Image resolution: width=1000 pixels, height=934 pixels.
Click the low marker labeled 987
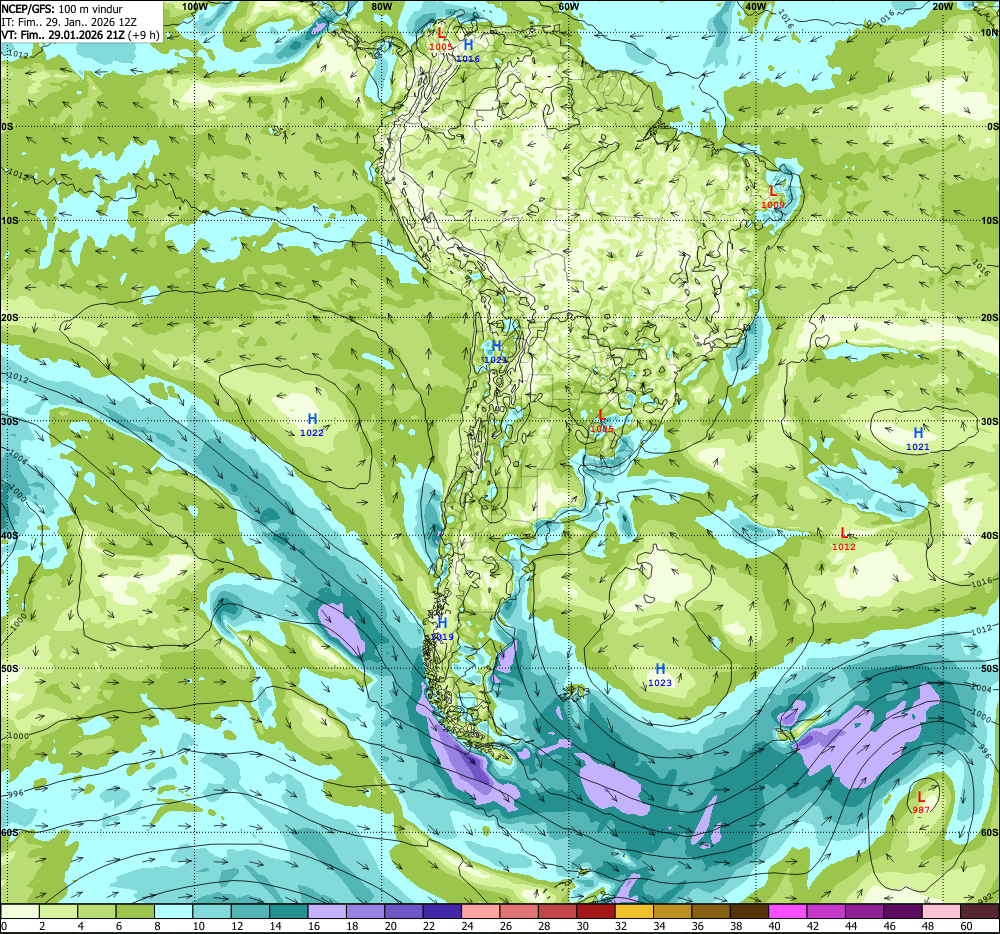[x=921, y=802]
